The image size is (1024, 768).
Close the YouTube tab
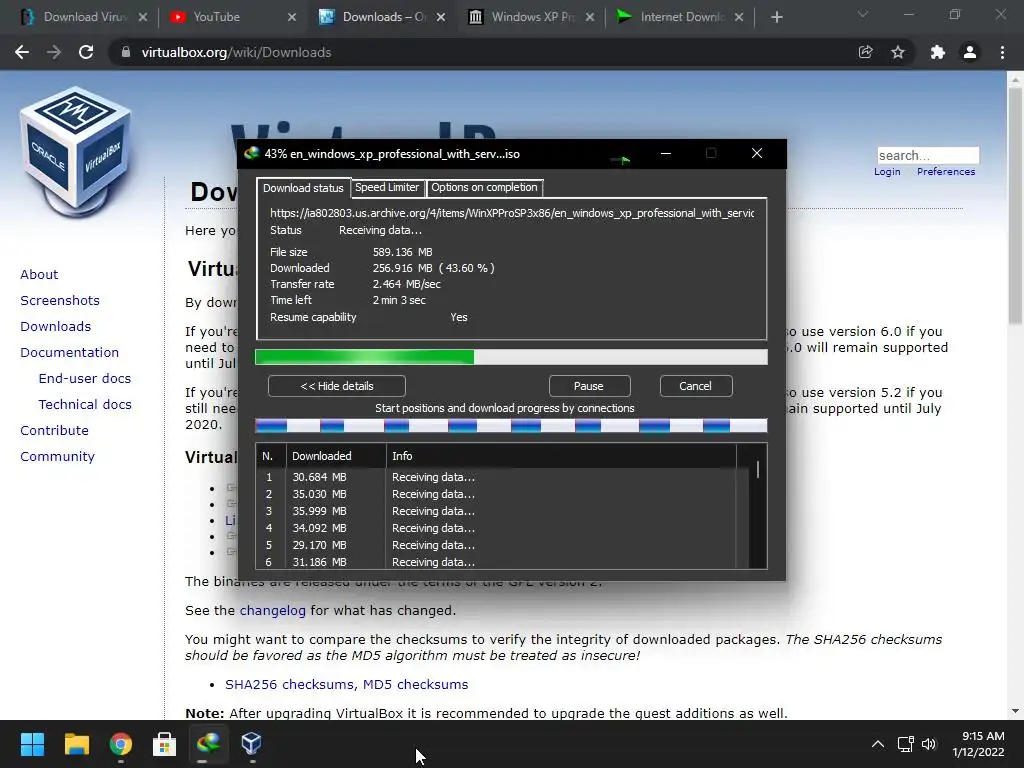click(x=292, y=17)
